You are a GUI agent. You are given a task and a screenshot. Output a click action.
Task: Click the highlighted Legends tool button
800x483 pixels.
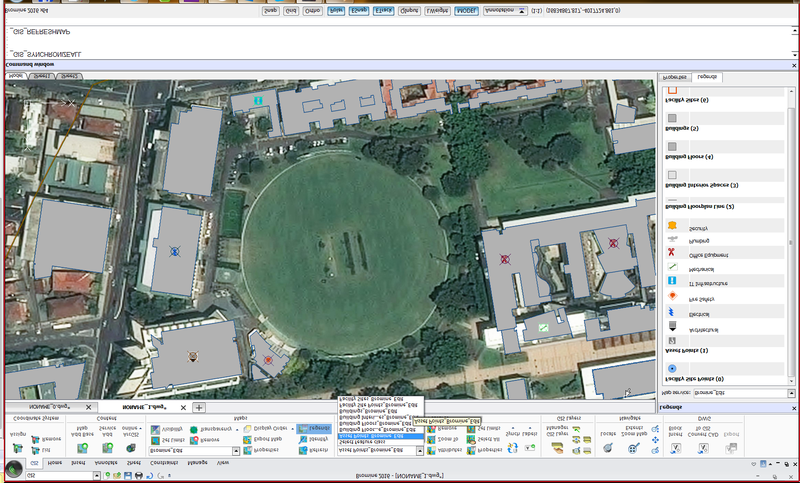click(x=314, y=428)
